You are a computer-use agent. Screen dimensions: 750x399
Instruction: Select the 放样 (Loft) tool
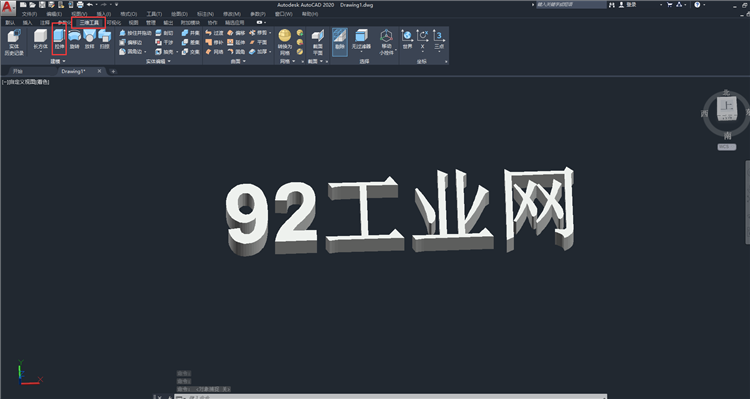point(89,40)
